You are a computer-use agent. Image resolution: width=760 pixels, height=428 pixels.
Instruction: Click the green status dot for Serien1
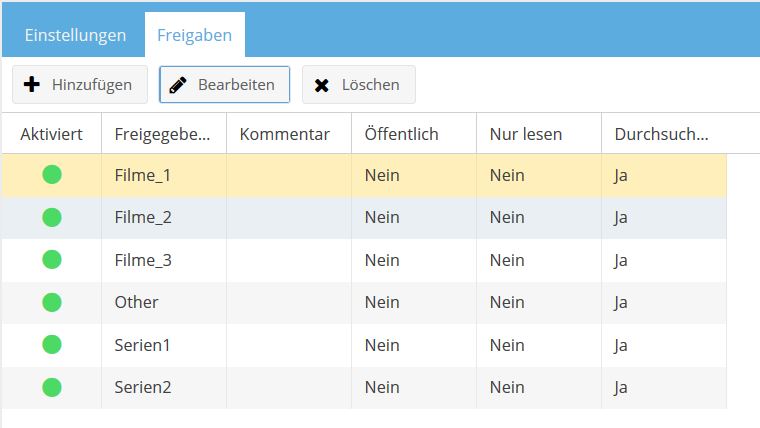(x=52, y=345)
